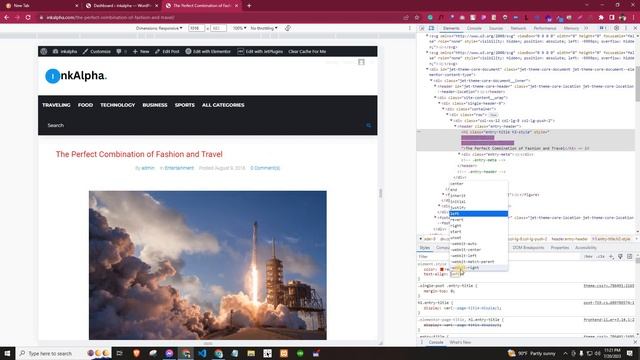Click the WordPress logo in admin bar

coord(44,51)
